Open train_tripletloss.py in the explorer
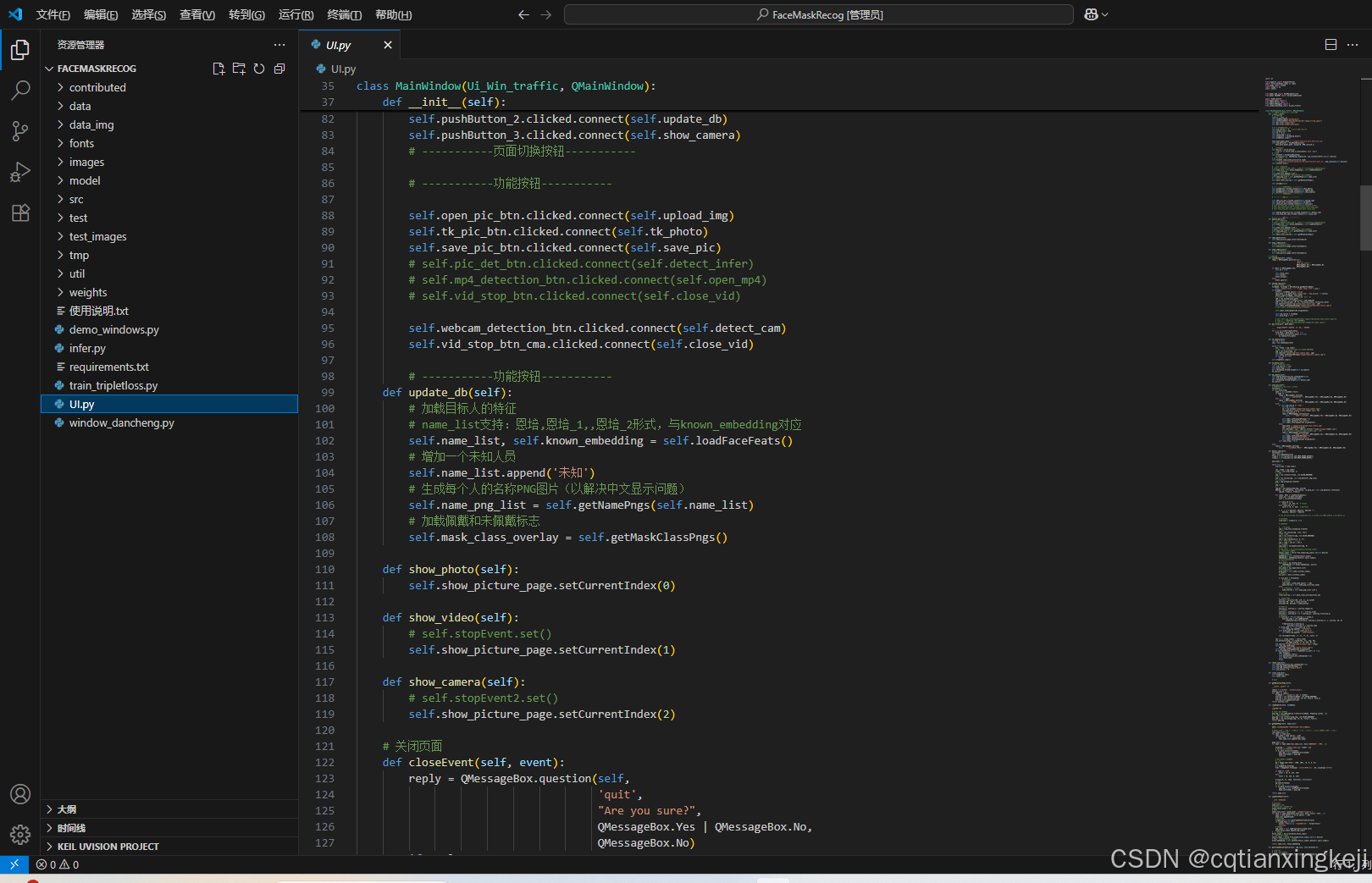The height and width of the screenshot is (883, 1372). coord(169,385)
